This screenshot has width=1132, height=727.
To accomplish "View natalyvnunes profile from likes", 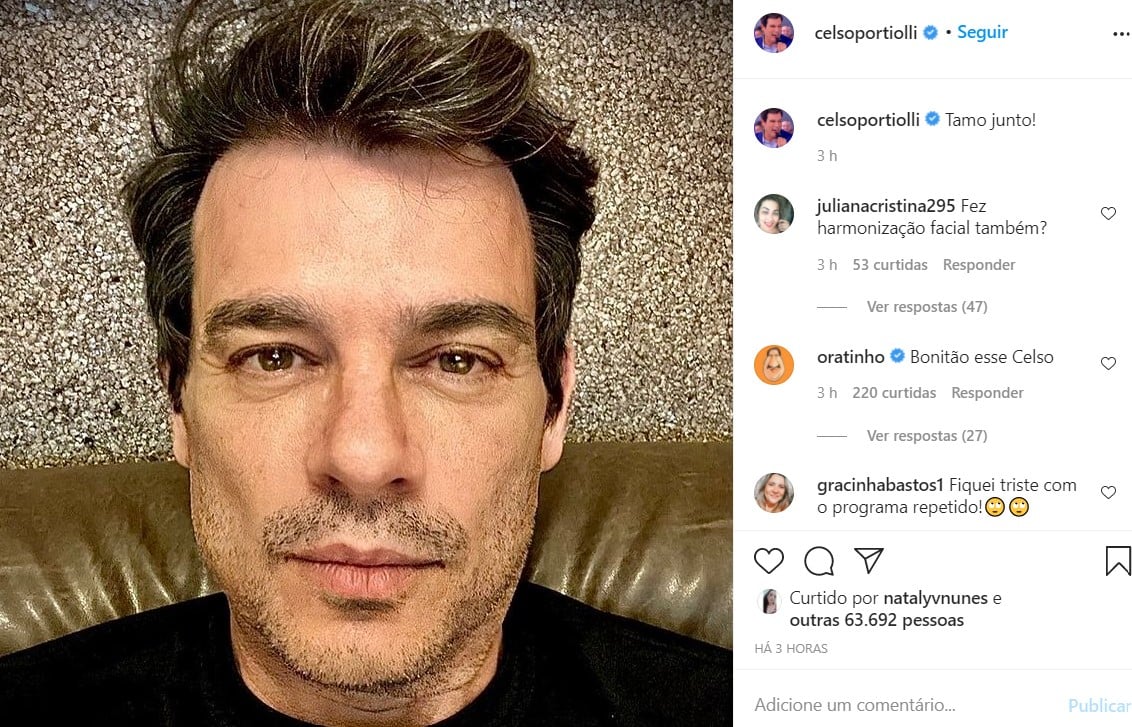I will tap(936, 598).
